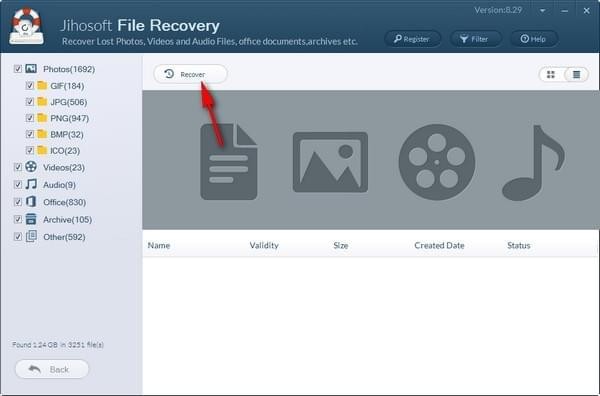Viewport: 600px width, 396px height.
Task: Click the ICO folder icon
Action: [42, 150]
